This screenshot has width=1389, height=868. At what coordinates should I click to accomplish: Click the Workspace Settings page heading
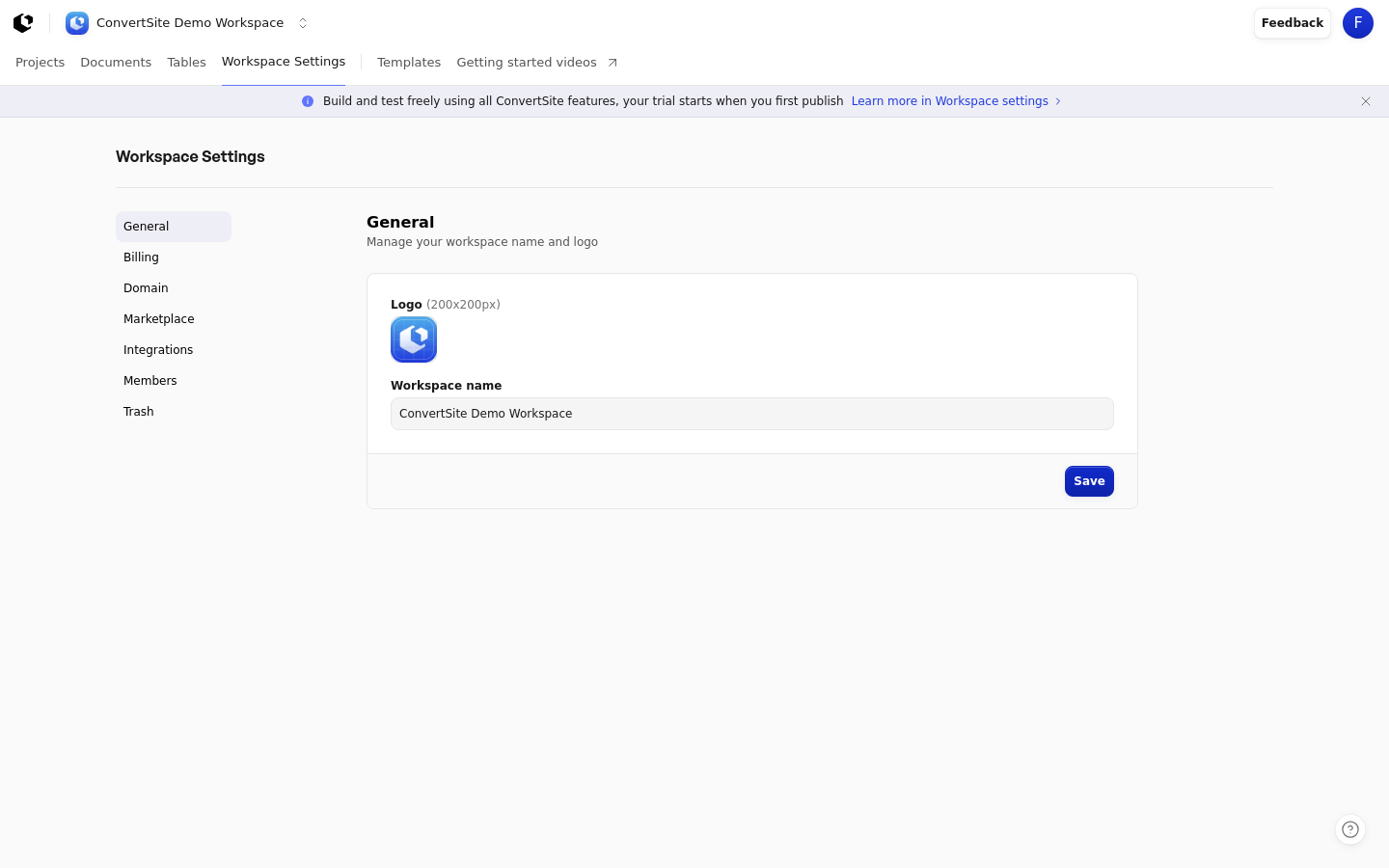tap(190, 156)
